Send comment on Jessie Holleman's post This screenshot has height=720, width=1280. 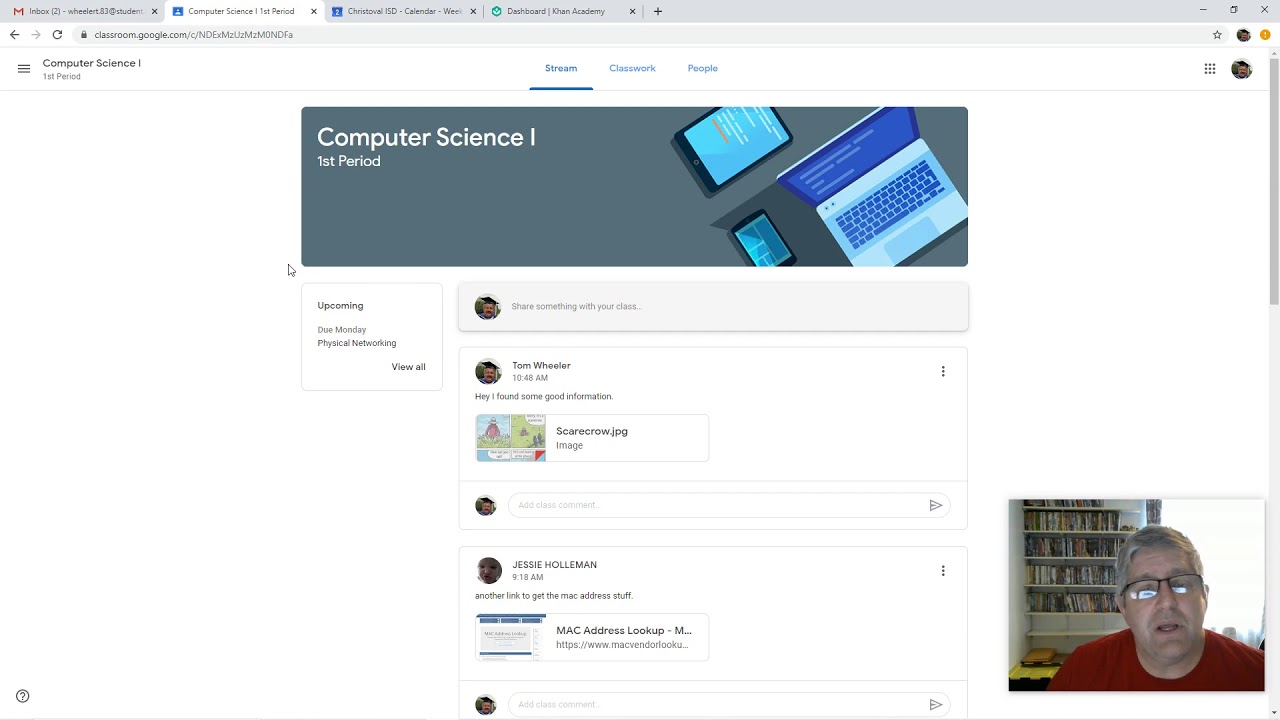point(936,705)
